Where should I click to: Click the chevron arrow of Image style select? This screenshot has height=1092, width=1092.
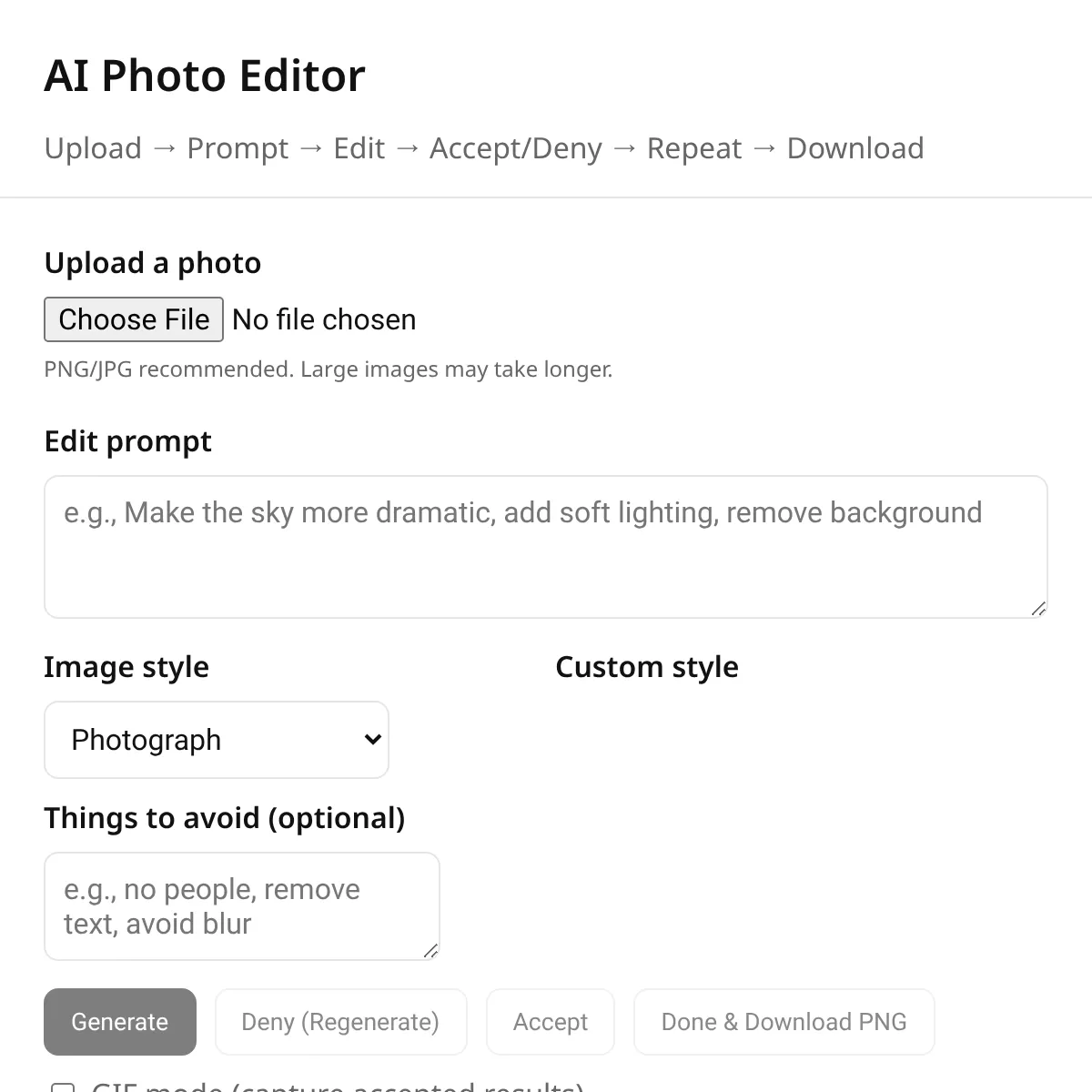(x=372, y=740)
